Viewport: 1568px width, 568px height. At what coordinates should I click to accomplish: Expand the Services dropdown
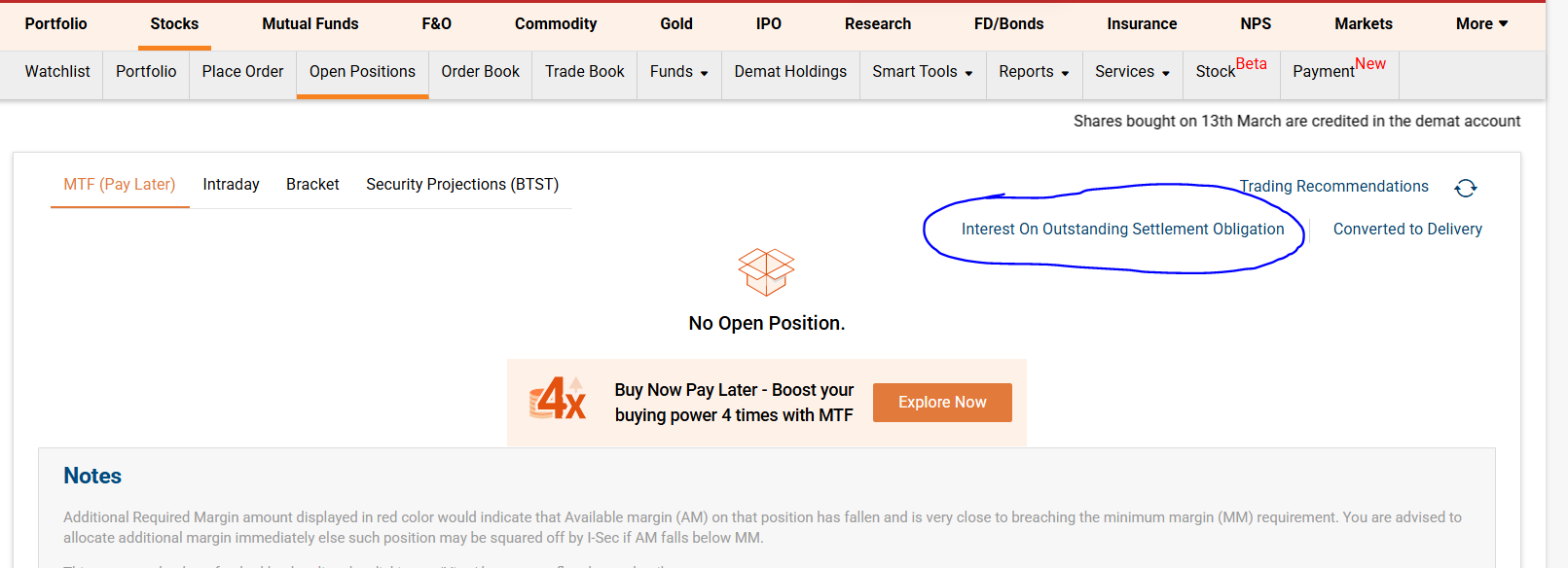(x=1132, y=72)
